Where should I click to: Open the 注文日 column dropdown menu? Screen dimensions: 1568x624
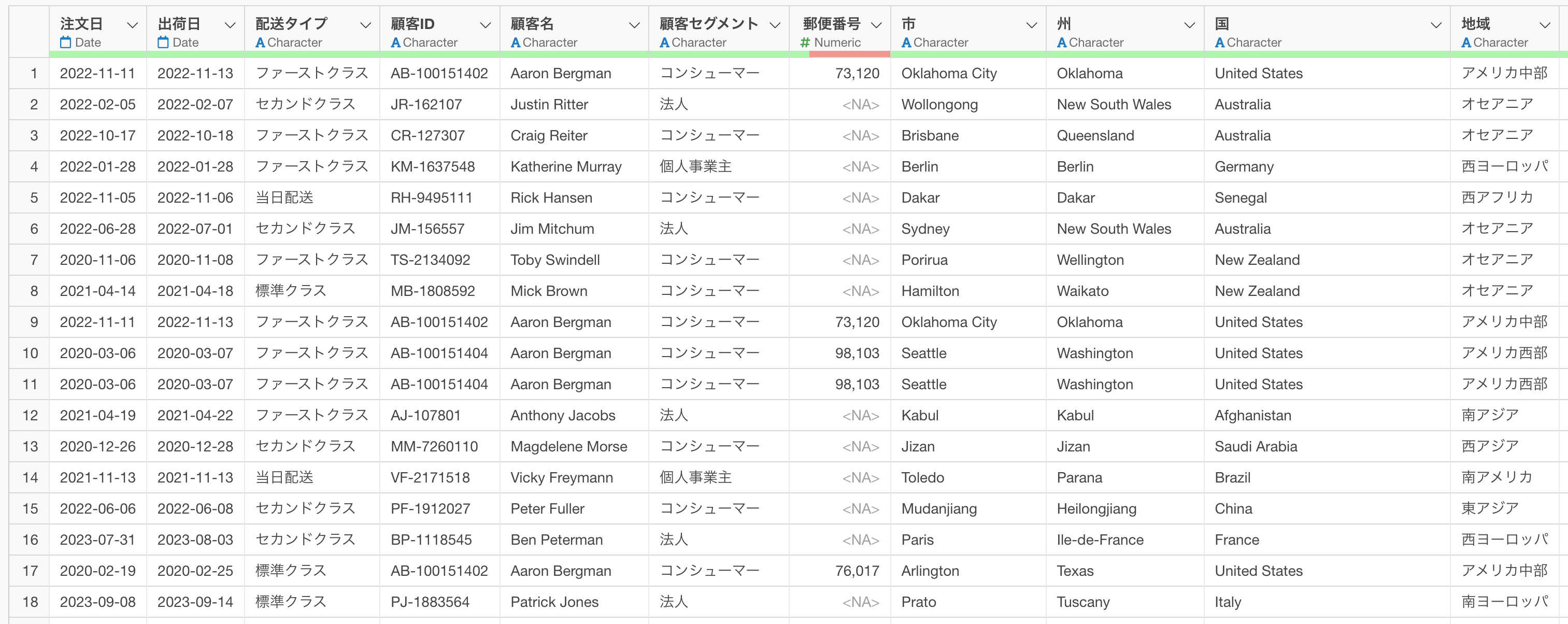tap(132, 25)
